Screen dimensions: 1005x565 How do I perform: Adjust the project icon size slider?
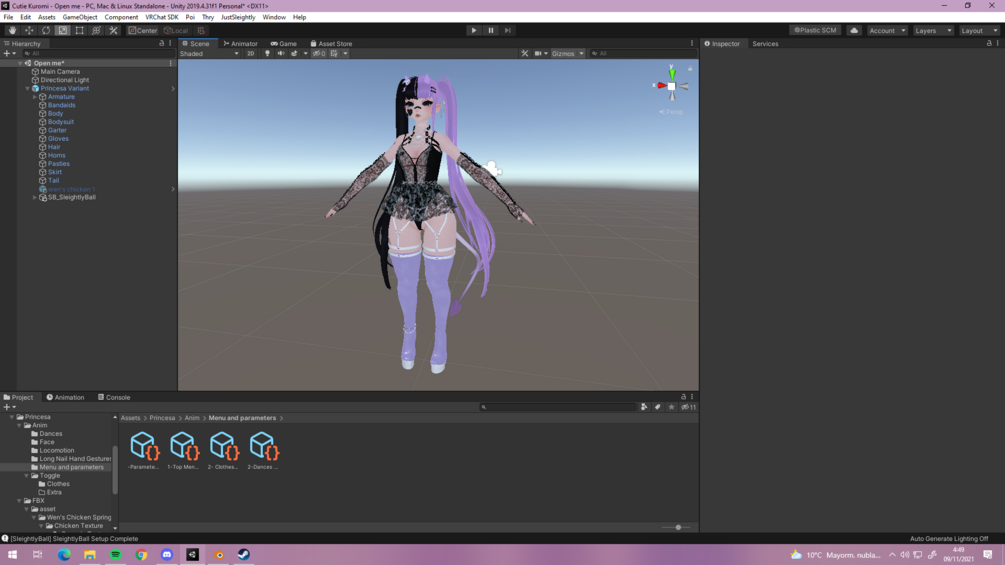676,527
